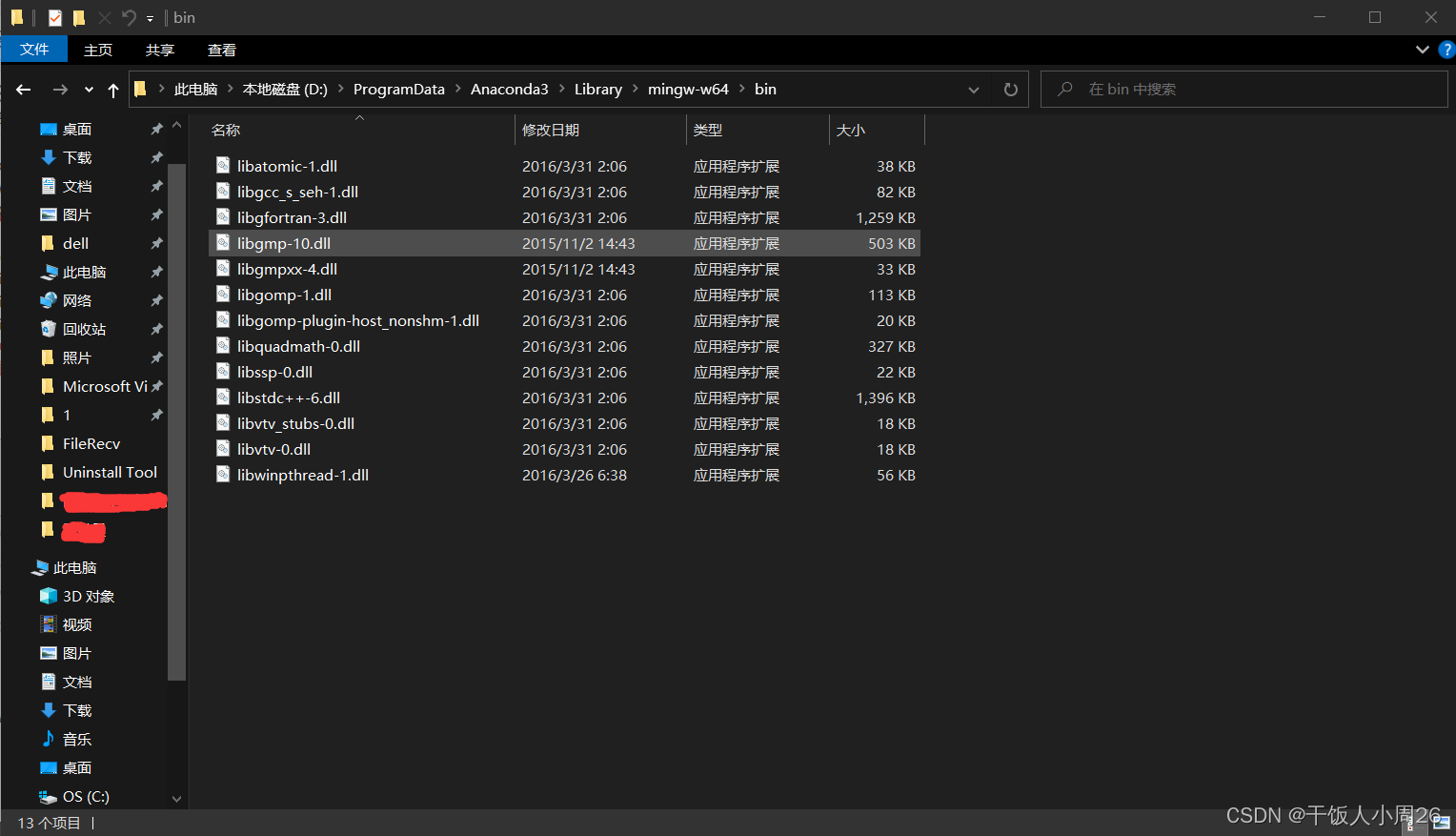Select the libgfortran-3.dll file icon
Image resolution: width=1456 pixels, height=836 pixels.
[x=223, y=217]
